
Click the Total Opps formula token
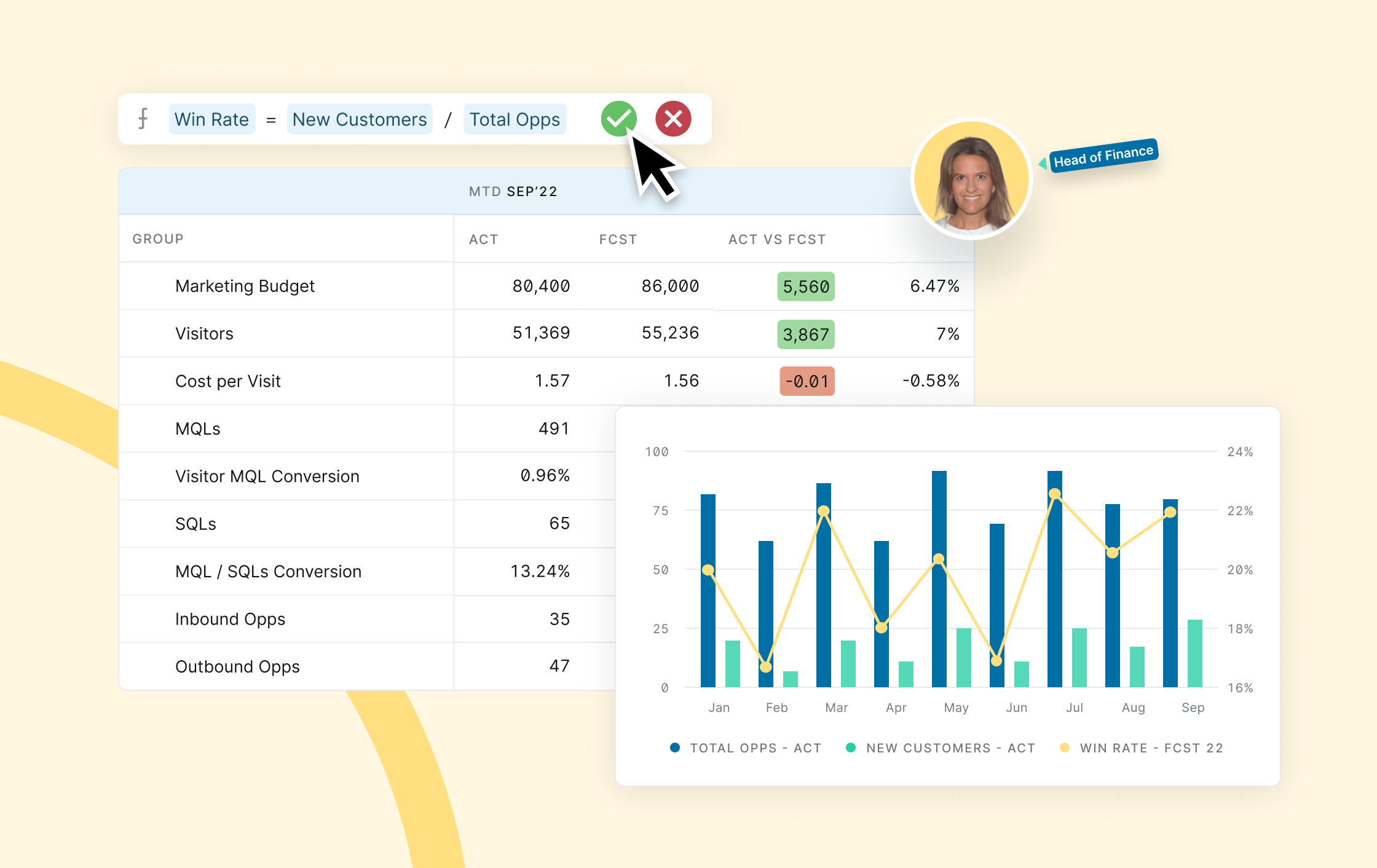(x=515, y=119)
